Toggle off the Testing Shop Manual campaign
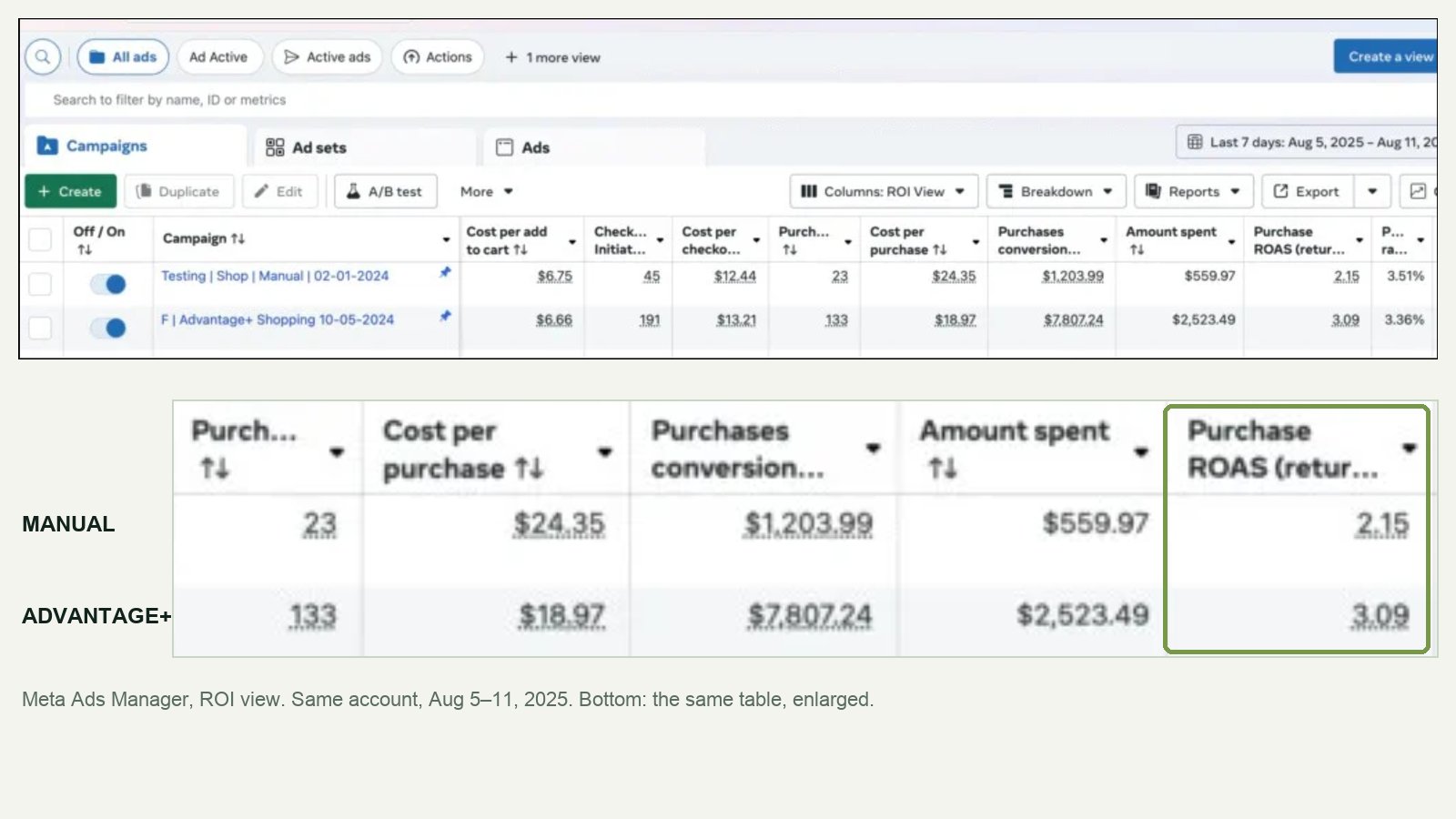This screenshot has height=819, width=1456. [x=108, y=284]
